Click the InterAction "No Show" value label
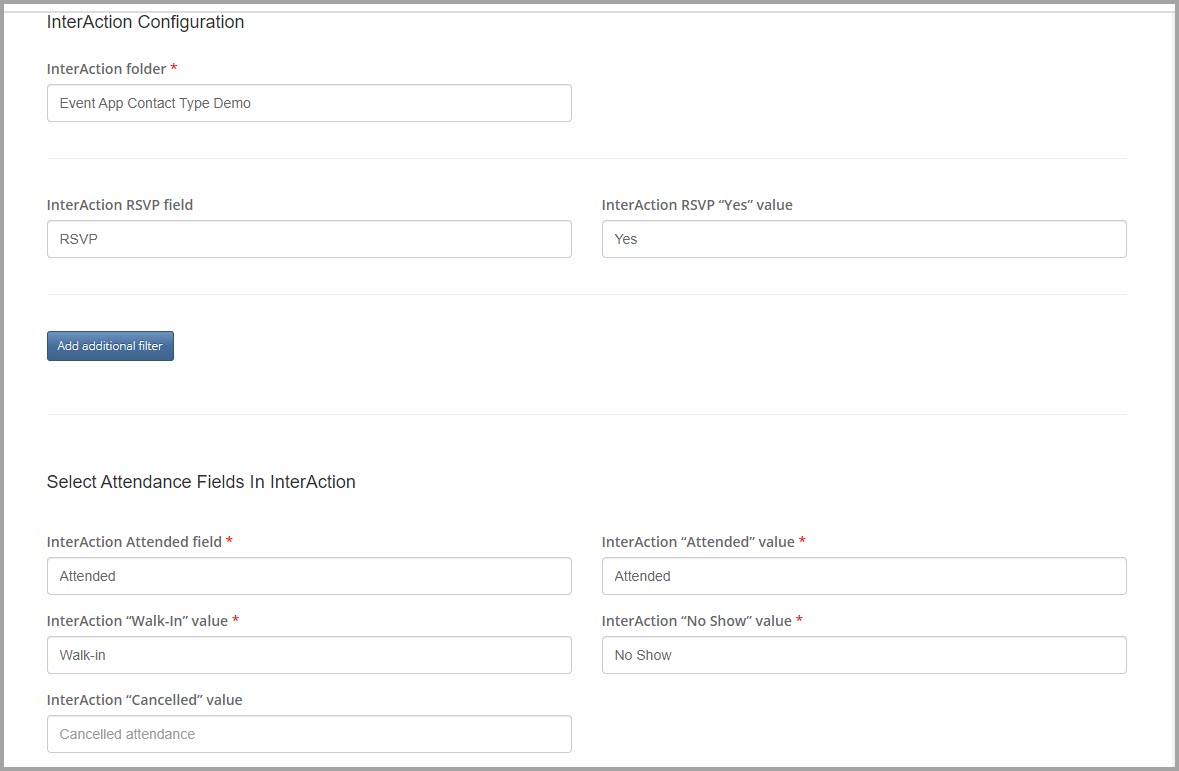1179x771 pixels. pyautogui.click(x=696, y=621)
